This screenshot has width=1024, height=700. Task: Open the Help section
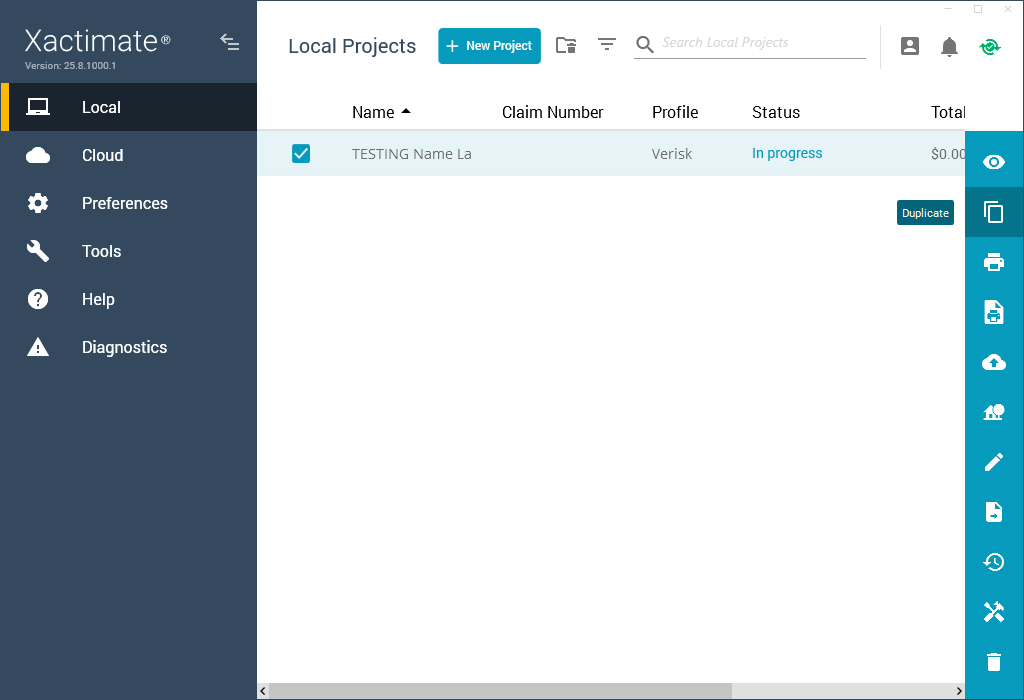129,299
